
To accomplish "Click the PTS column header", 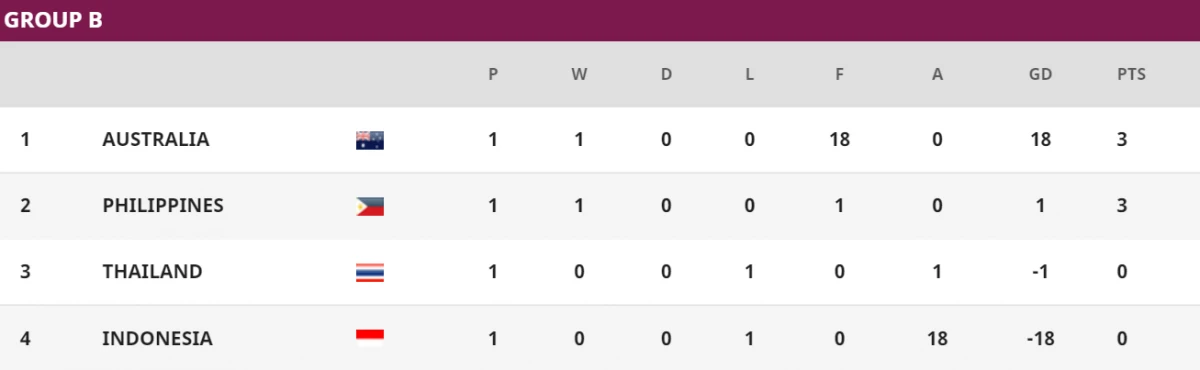I will (1131, 74).
